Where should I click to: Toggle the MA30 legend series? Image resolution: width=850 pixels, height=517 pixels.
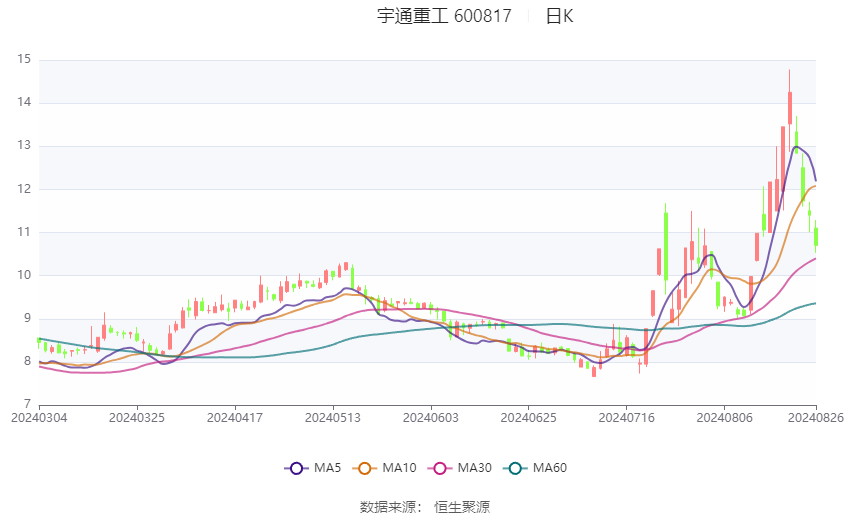pyautogui.click(x=460, y=468)
